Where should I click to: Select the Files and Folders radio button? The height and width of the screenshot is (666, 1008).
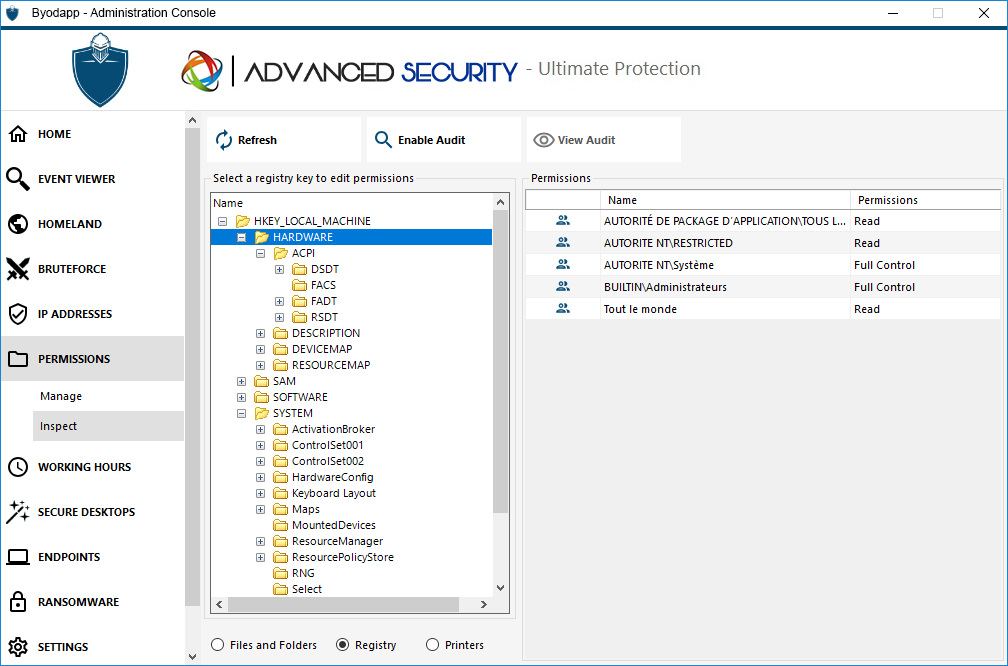(x=218, y=645)
